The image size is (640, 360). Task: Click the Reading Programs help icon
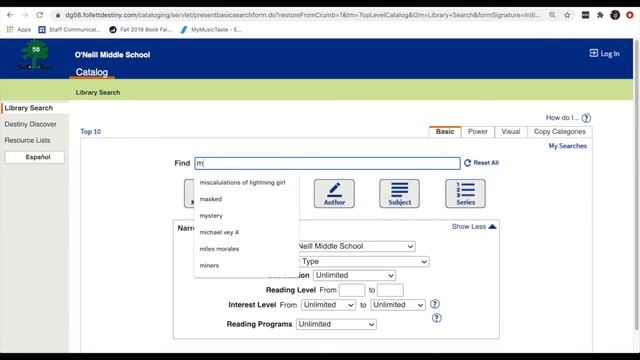[x=436, y=318]
